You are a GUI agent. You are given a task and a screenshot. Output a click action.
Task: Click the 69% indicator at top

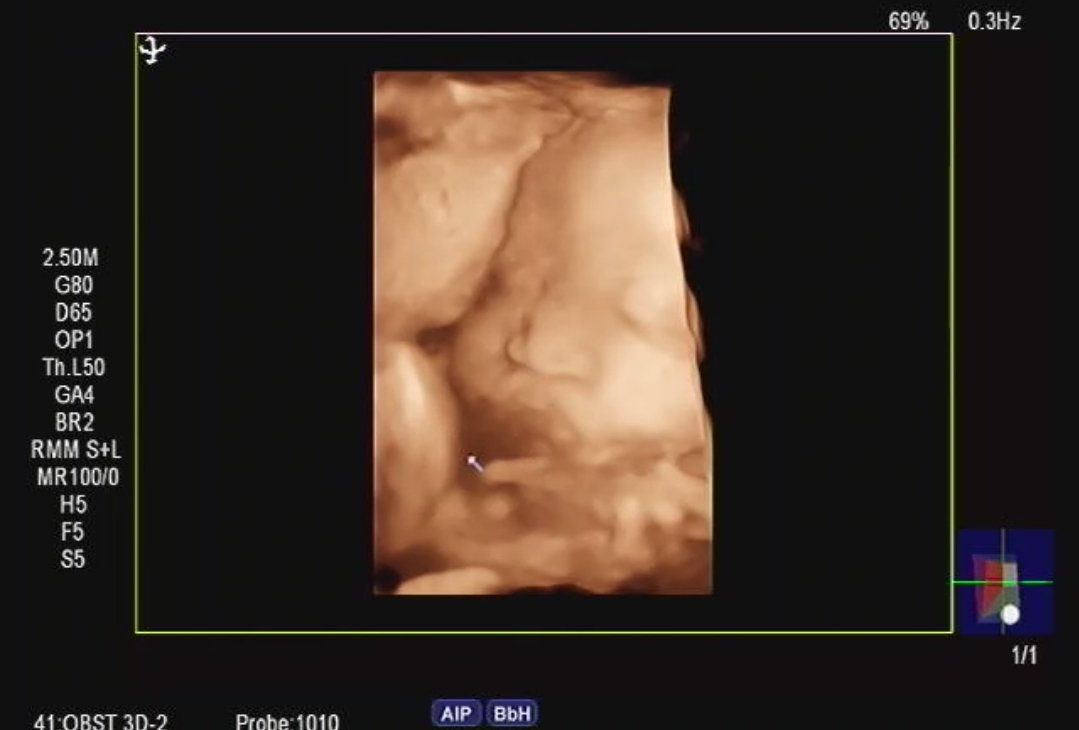pos(908,21)
